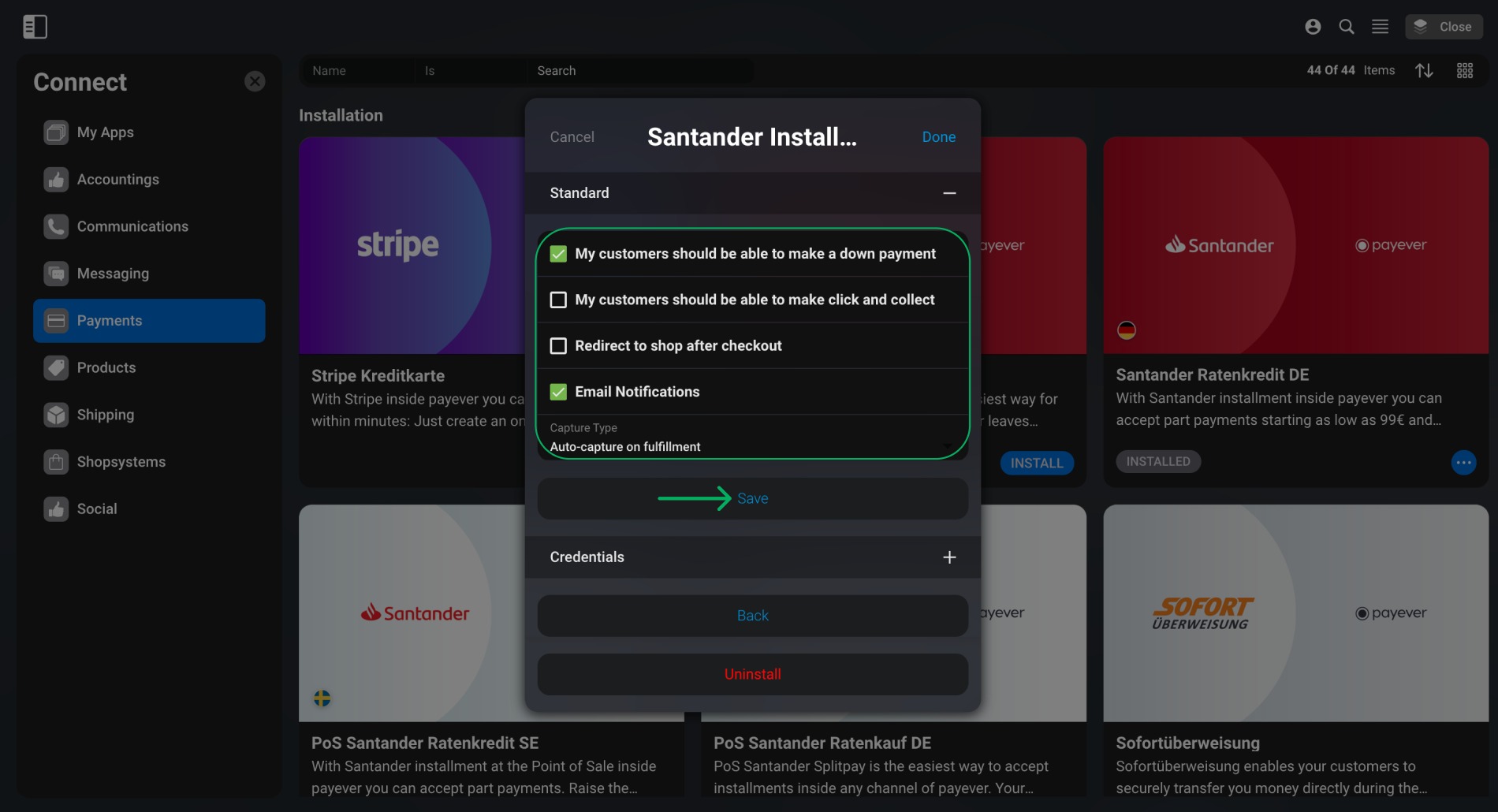Select Messaging category
Image resolution: width=1498 pixels, height=812 pixels.
click(x=149, y=274)
